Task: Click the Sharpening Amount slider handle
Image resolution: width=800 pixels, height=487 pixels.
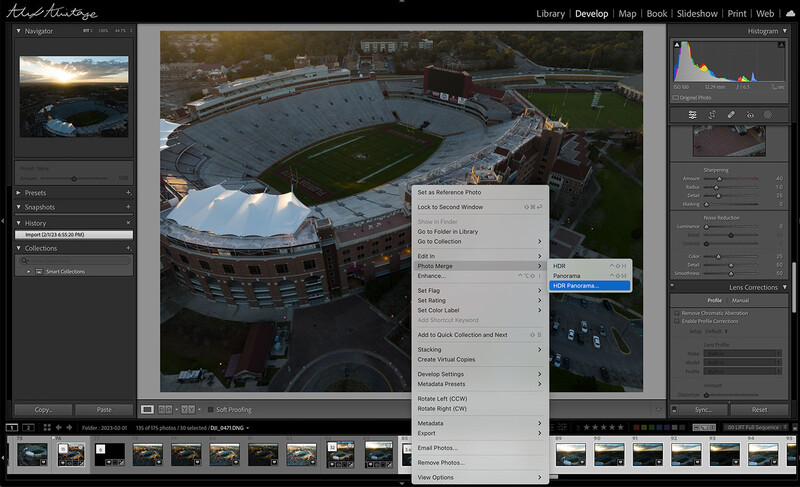Action: (x=719, y=178)
